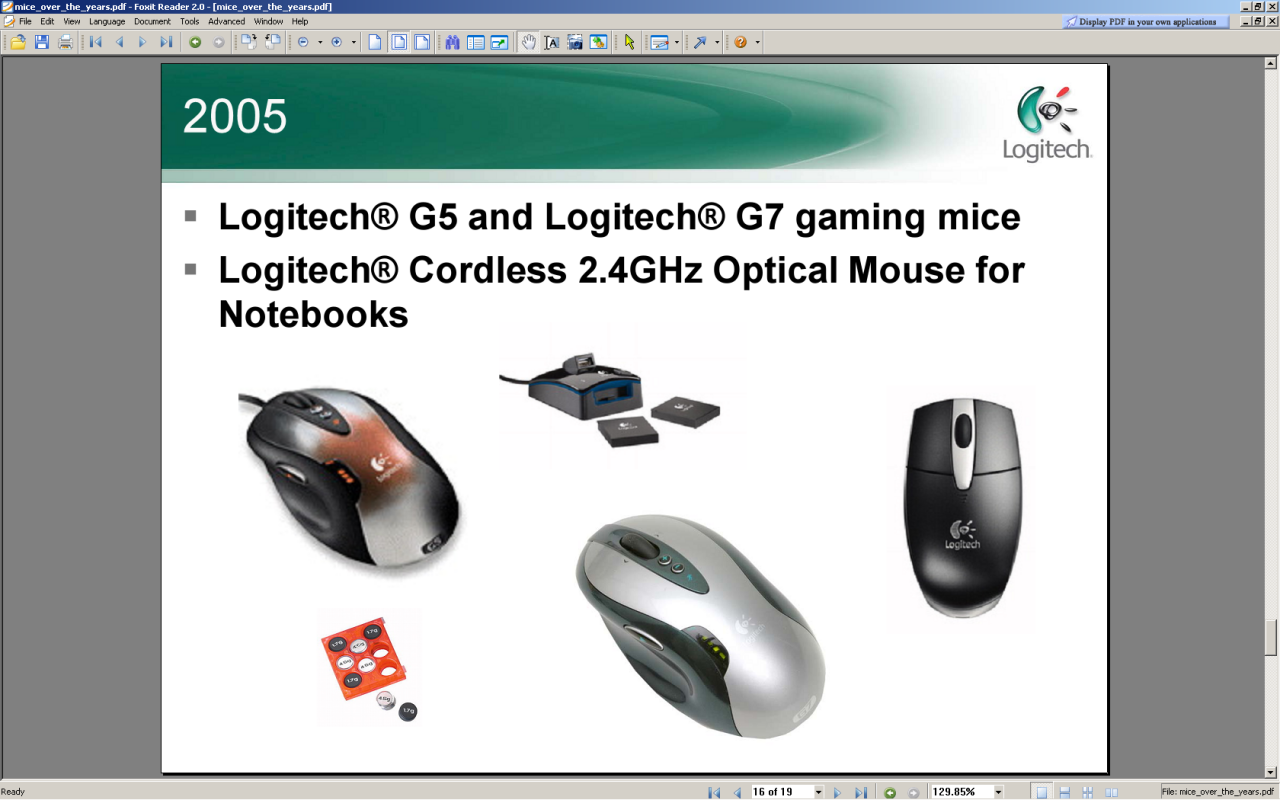The image size is (1280, 800).
Task: Select Actual Size page view icon
Action: click(375, 42)
